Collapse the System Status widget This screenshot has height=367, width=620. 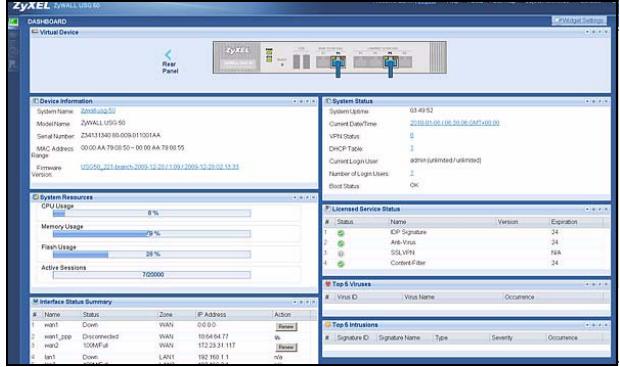pos(587,101)
